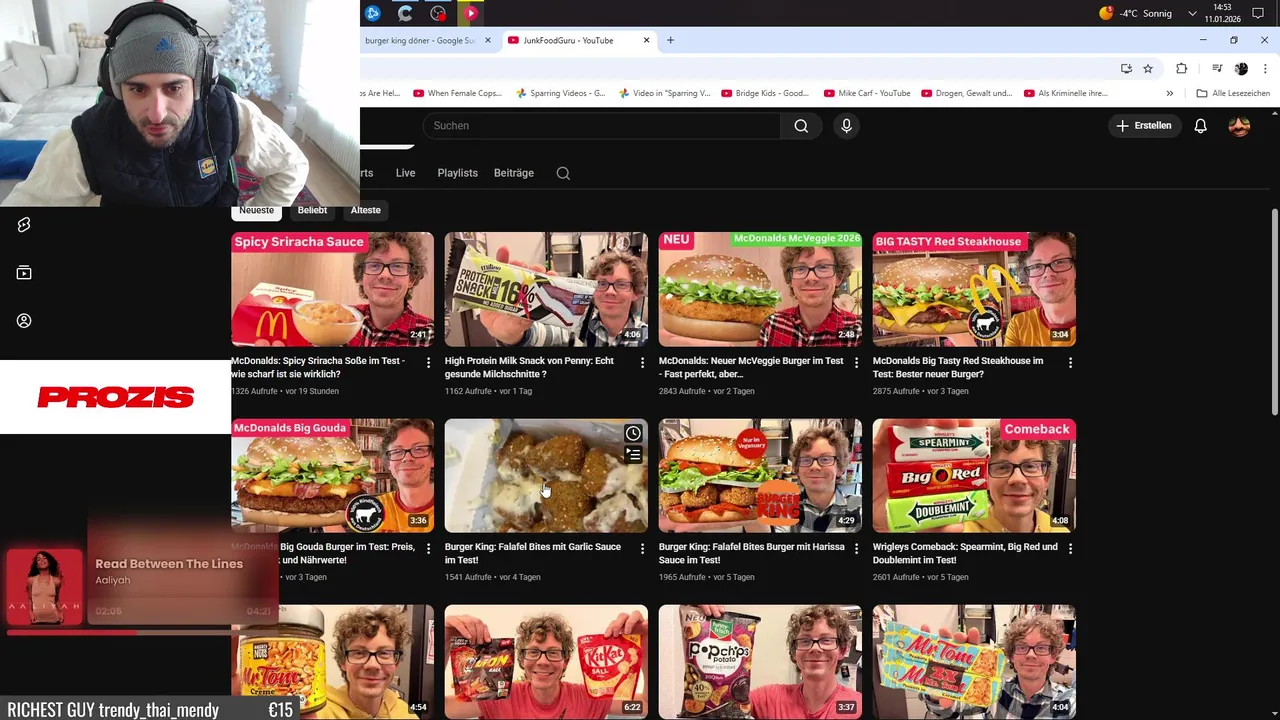Open the YouTube notifications bell
1280x720 pixels.
[x=1200, y=126]
